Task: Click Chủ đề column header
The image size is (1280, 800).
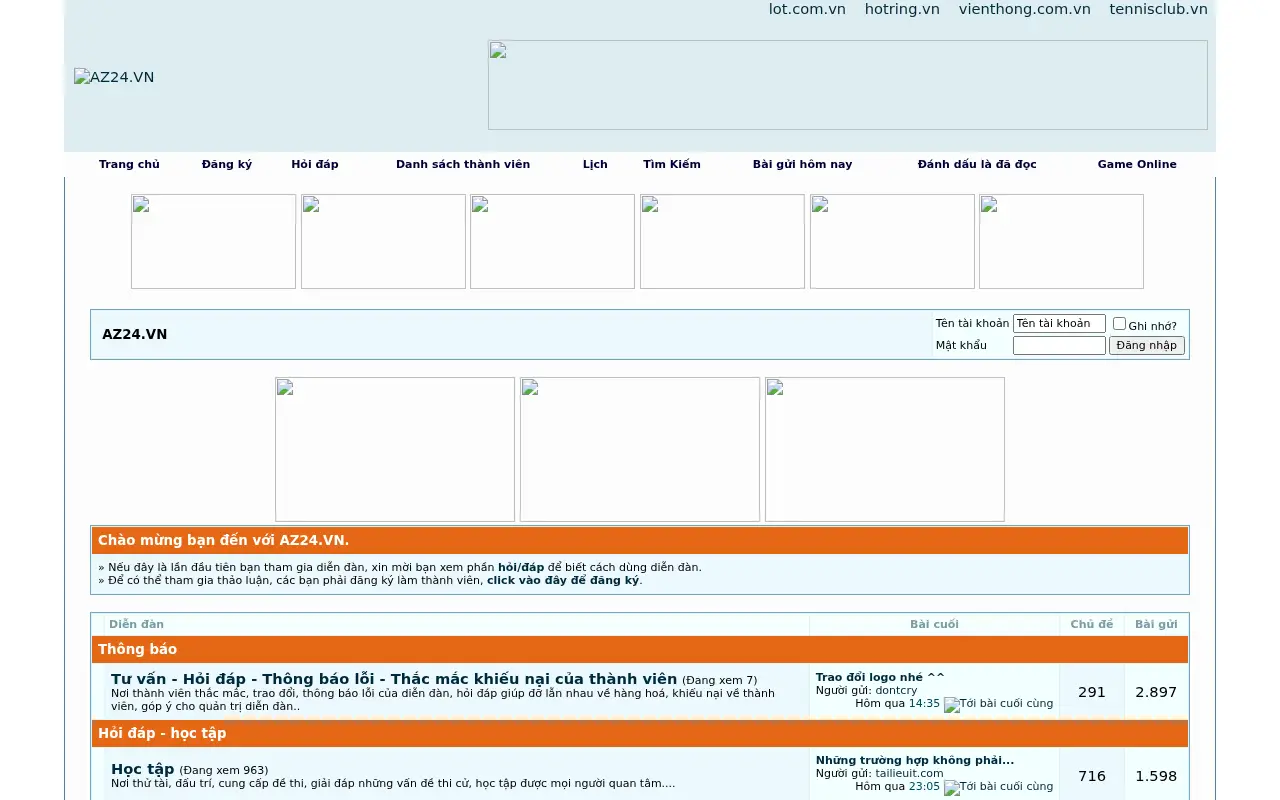Action: point(1092,624)
